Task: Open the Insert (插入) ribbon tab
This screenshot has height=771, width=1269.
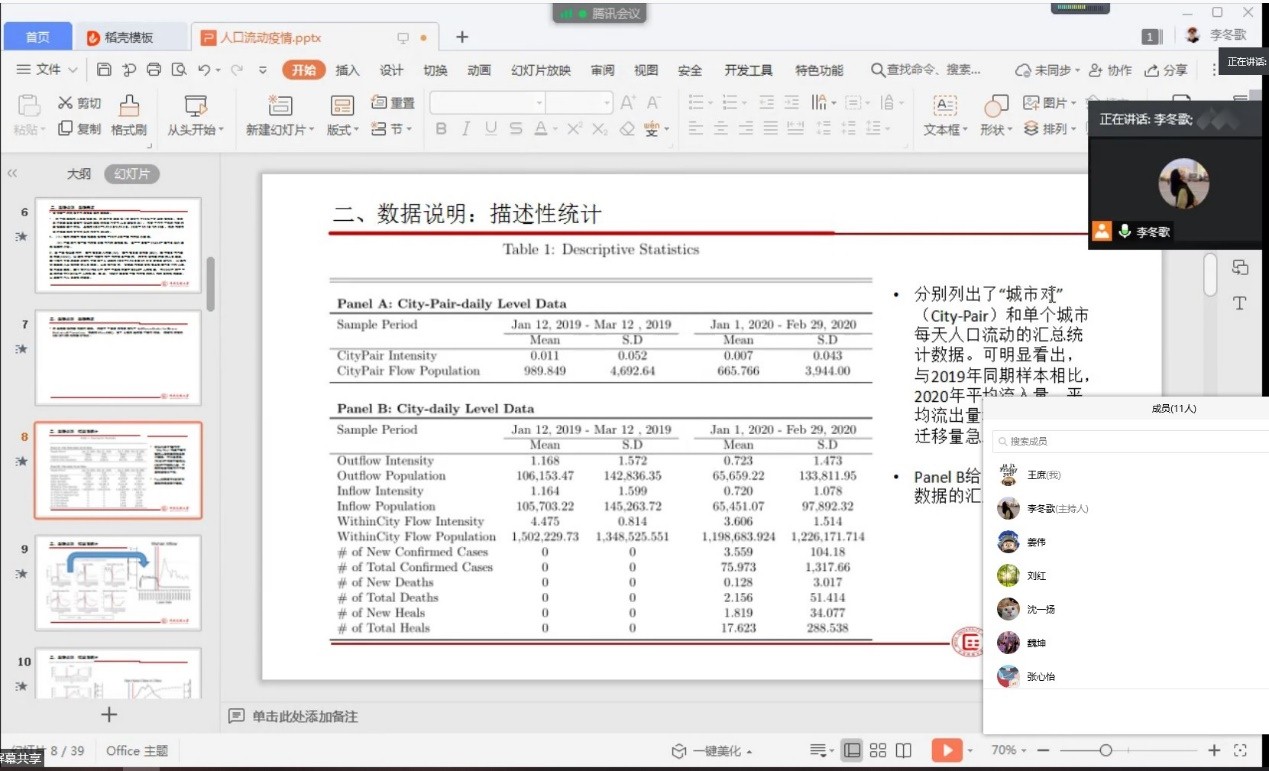Action: point(347,70)
